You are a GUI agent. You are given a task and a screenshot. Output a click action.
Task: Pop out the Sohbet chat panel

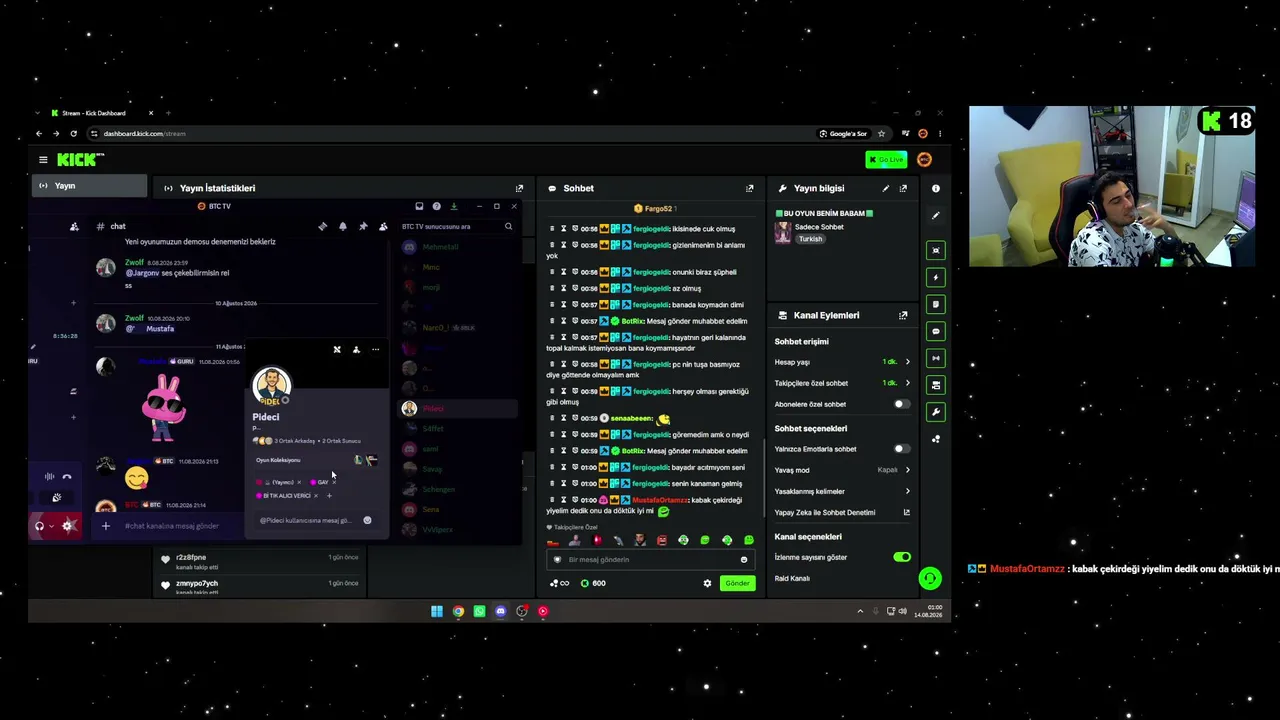pos(750,188)
